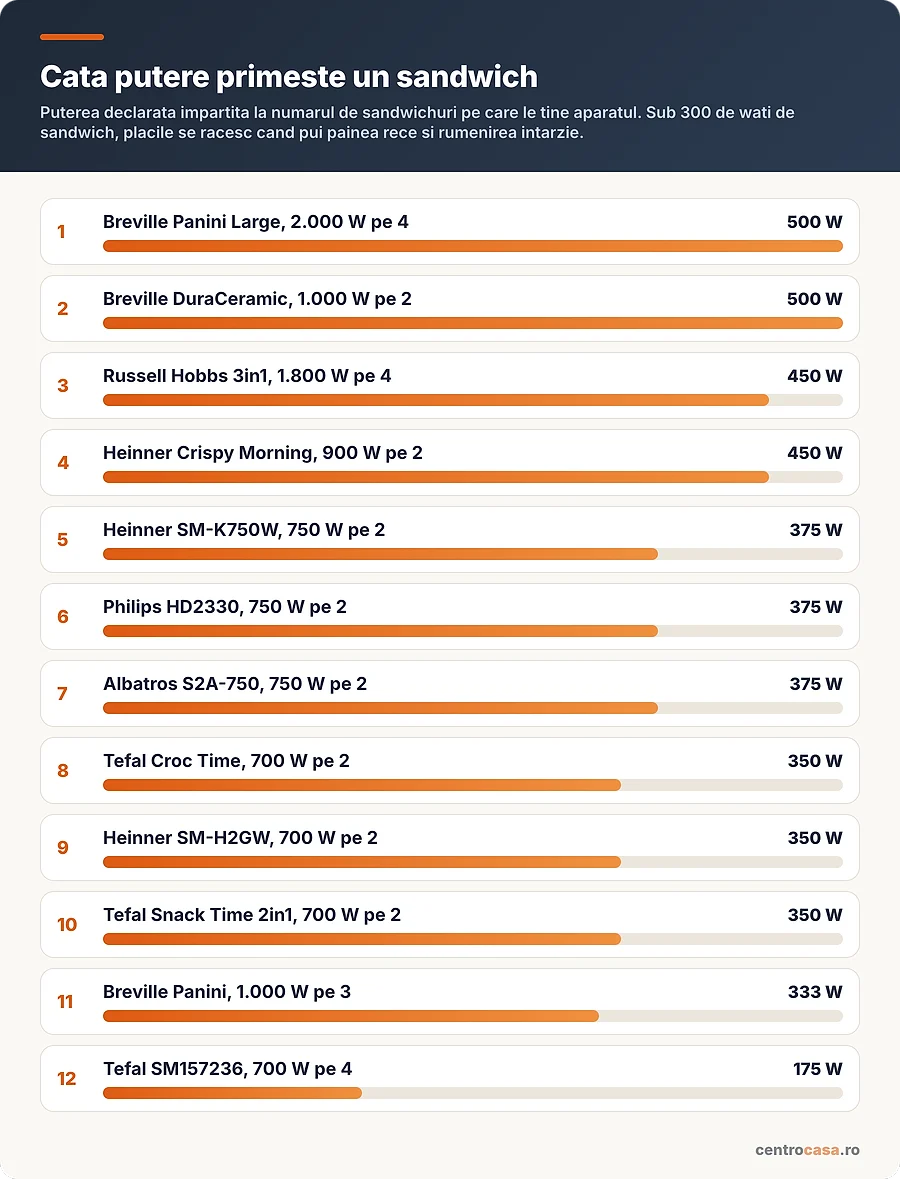Click the title Cata putere primeste un sandwich
Screen dimensions: 900x1179
pyautogui.click(x=289, y=77)
